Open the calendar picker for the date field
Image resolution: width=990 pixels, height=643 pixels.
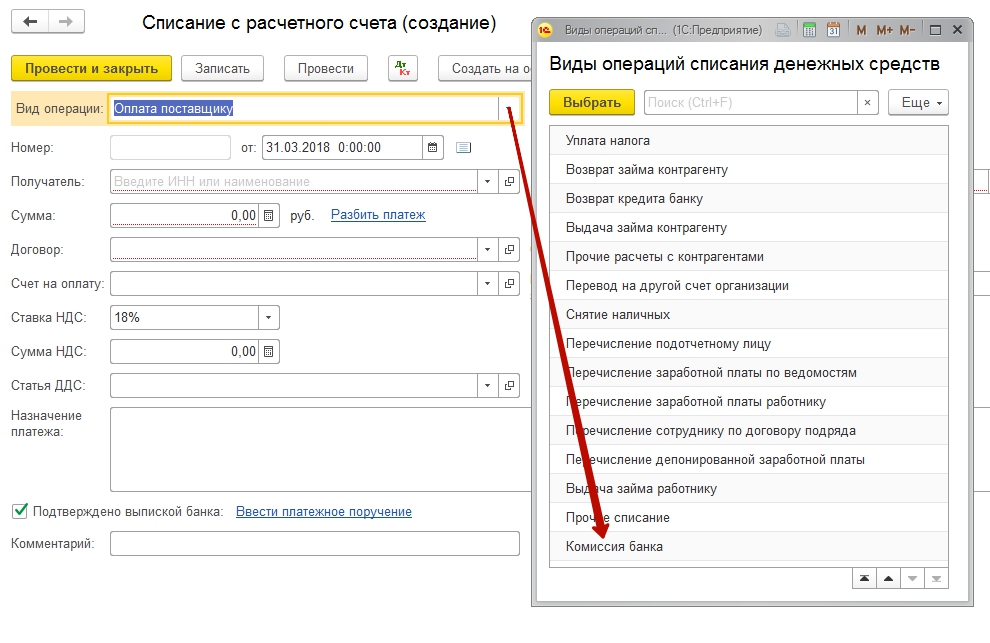(x=432, y=147)
